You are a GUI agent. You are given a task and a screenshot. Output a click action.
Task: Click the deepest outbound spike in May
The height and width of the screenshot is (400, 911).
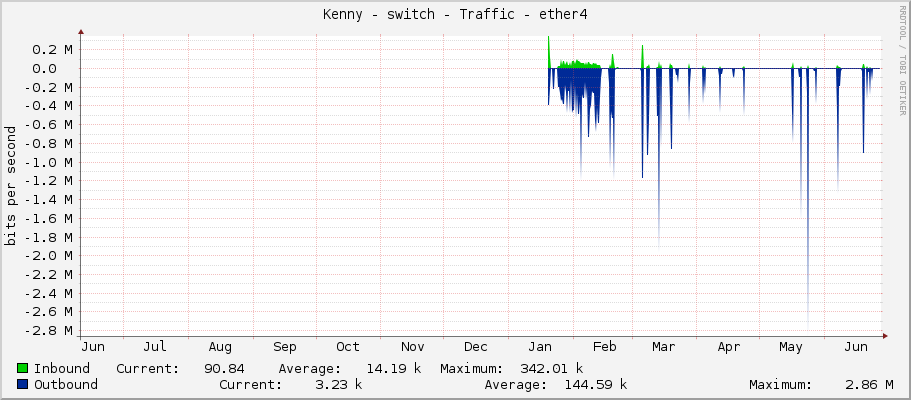(x=808, y=198)
